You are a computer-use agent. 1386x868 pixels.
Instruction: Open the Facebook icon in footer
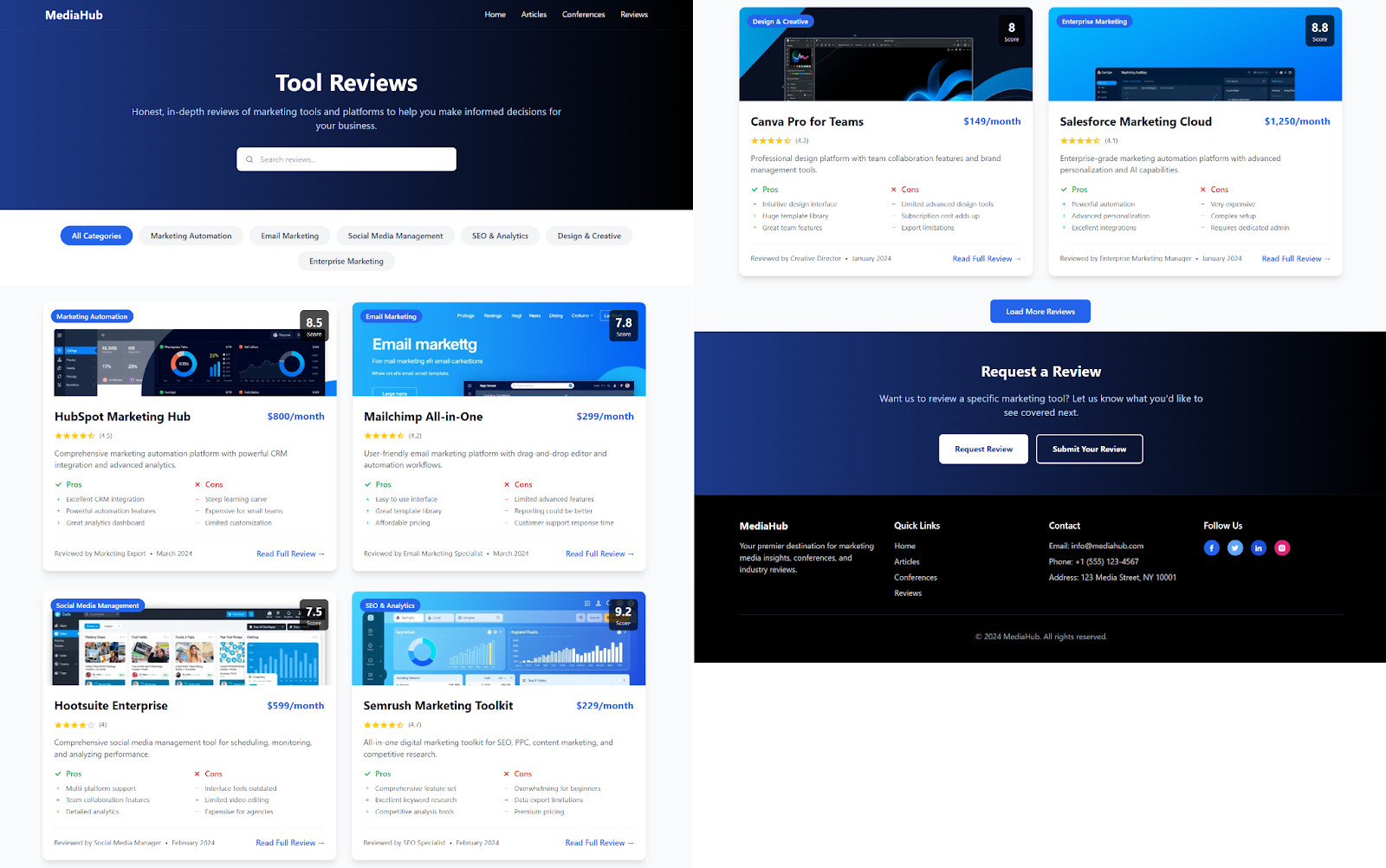(1211, 547)
